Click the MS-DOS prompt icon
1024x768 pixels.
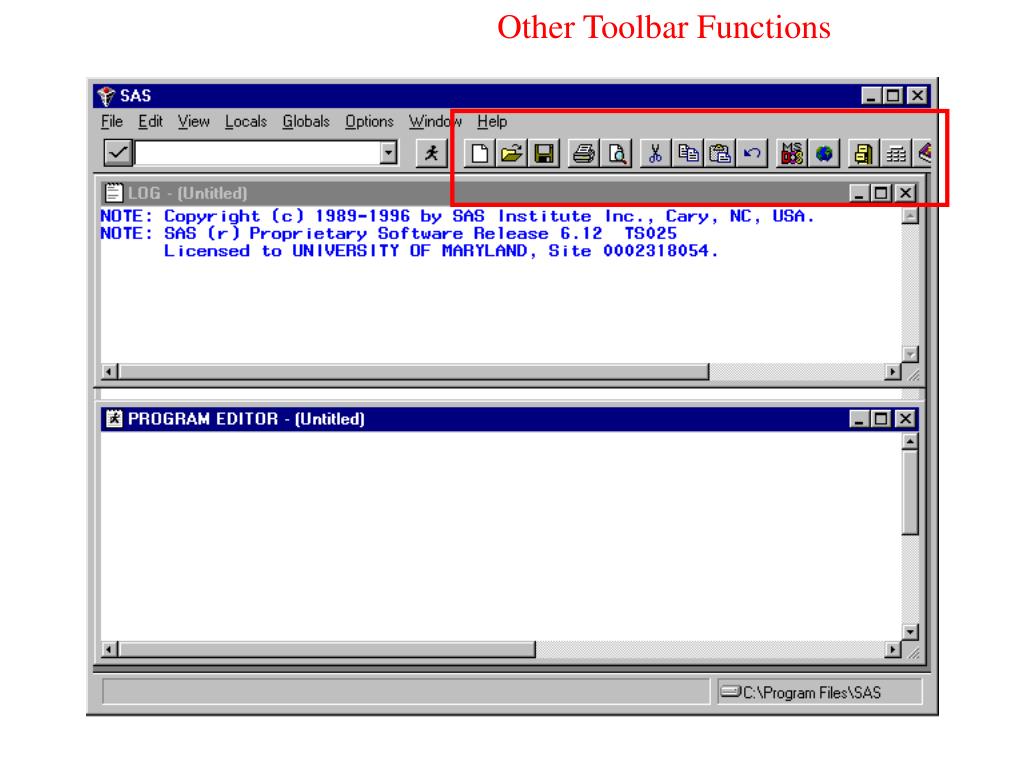point(792,153)
